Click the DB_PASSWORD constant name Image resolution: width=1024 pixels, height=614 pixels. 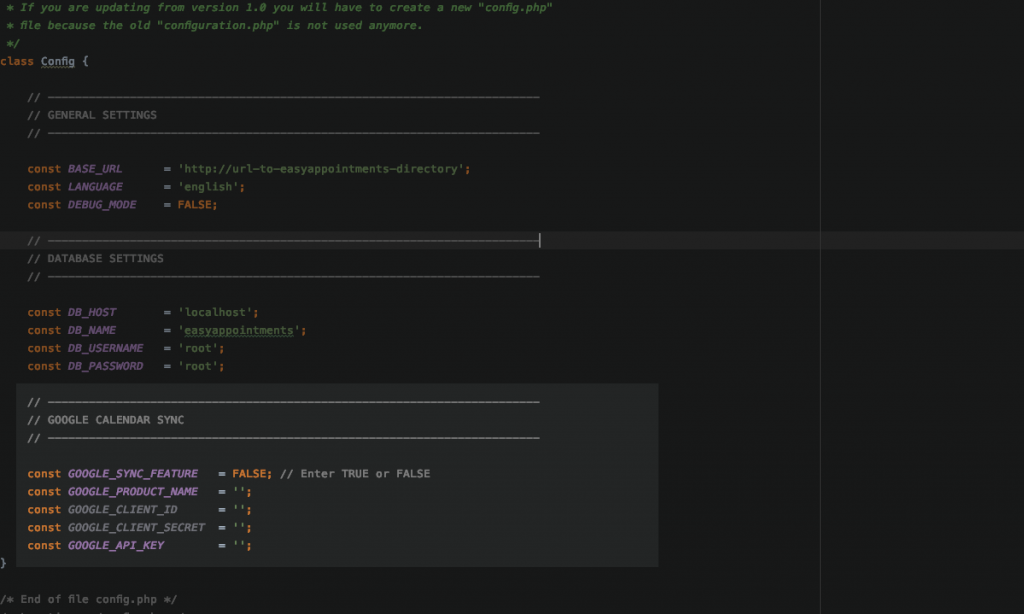click(105, 366)
